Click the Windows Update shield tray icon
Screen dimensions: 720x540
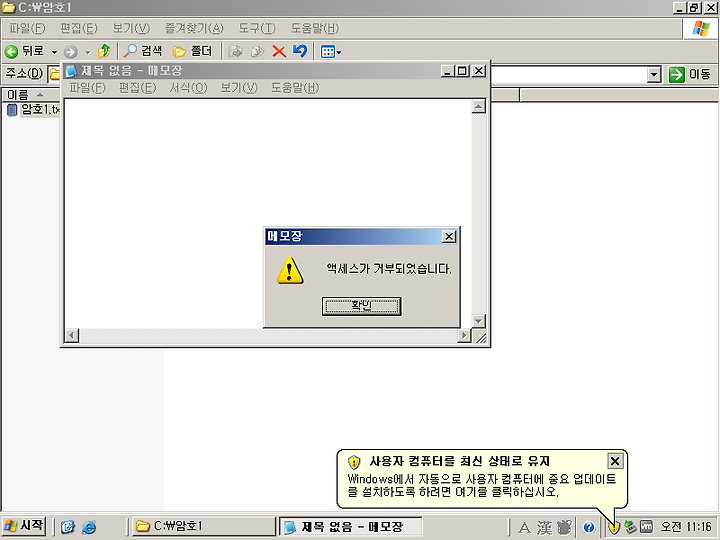point(614,528)
